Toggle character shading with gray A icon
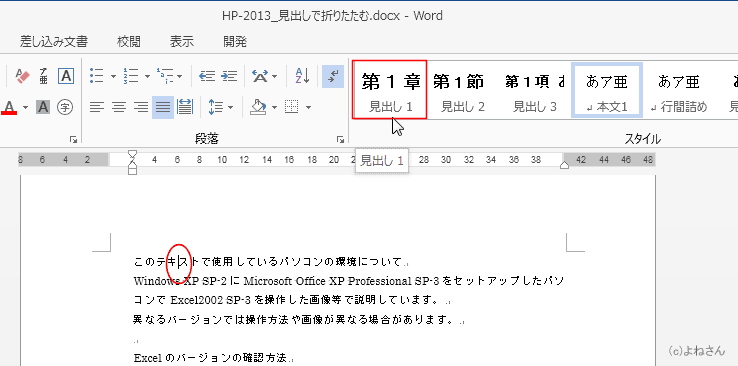Screen dimensions: 738x366 [43, 108]
